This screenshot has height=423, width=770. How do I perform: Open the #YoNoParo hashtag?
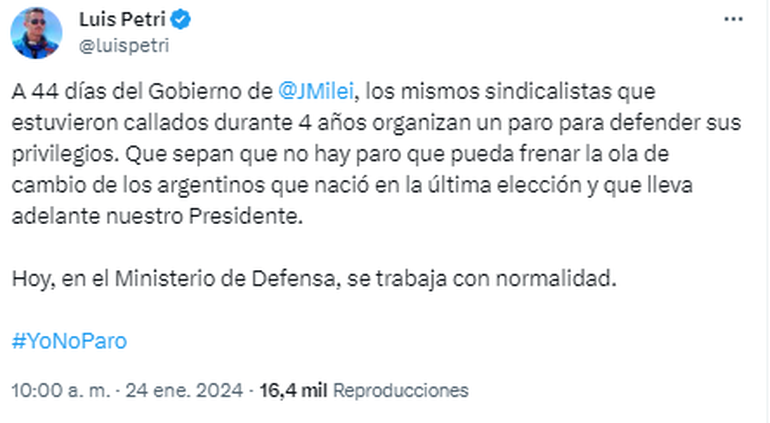tap(69, 340)
